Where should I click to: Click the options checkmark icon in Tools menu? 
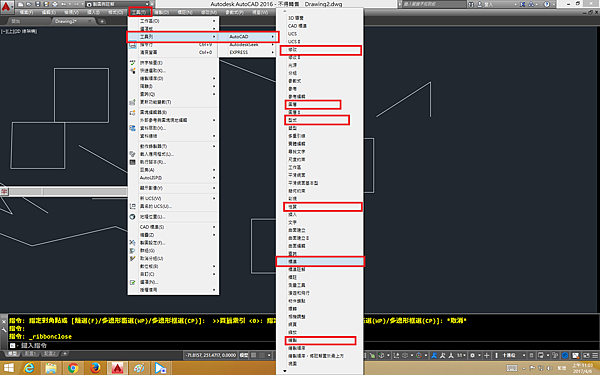point(133,282)
